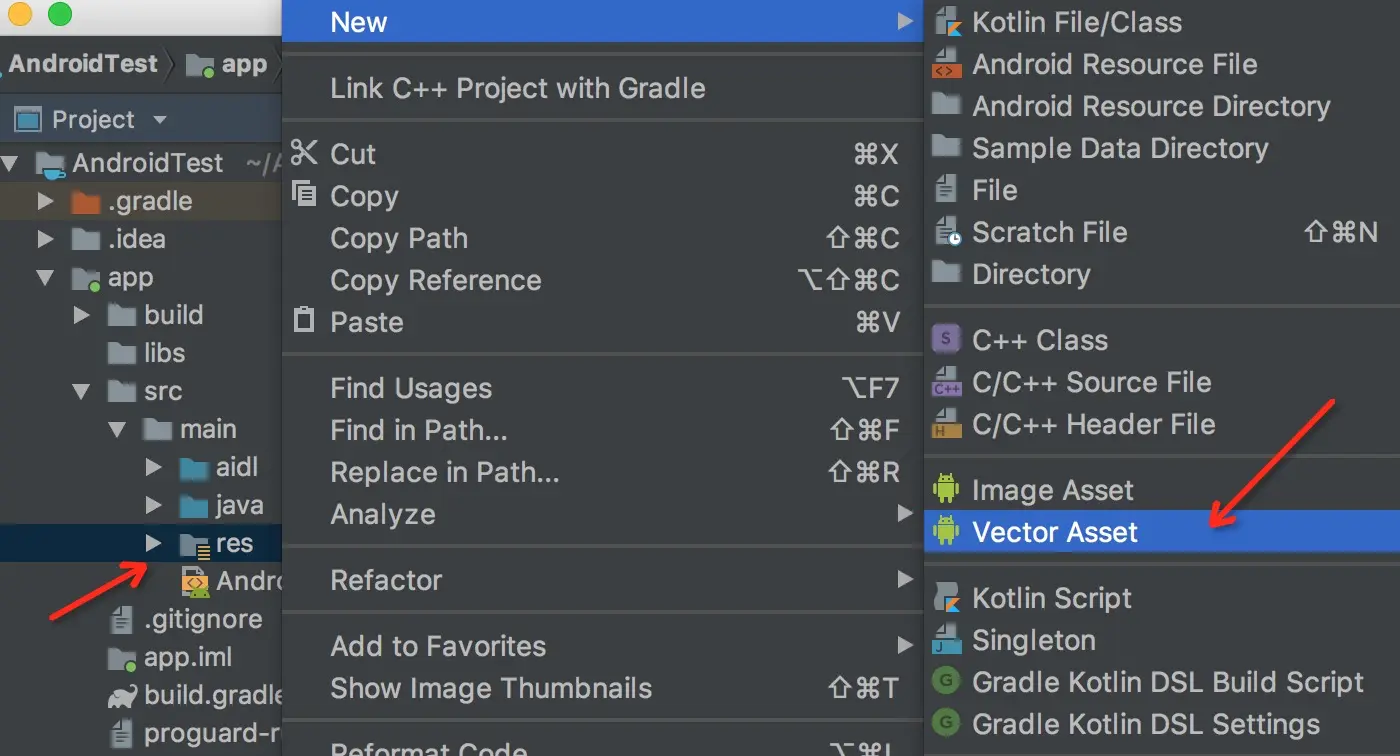Select the .gitignore file
This screenshot has width=1400, height=756.
coord(203,619)
